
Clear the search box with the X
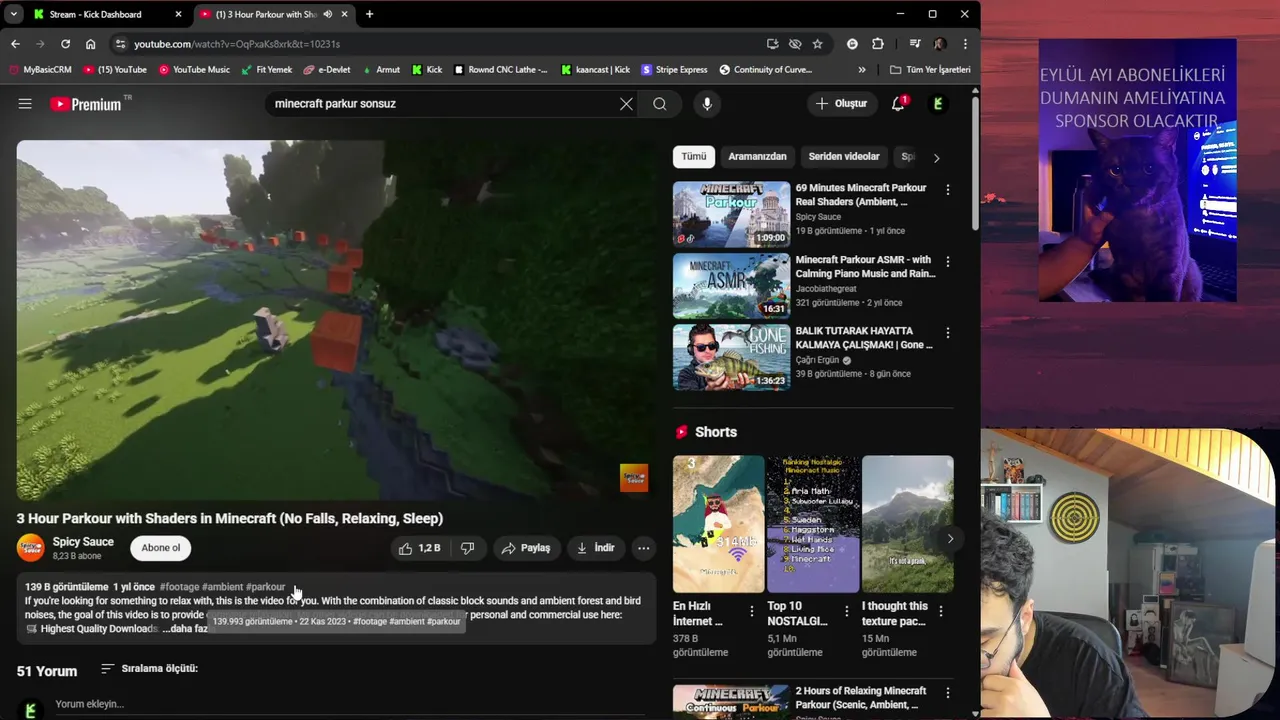pos(626,104)
